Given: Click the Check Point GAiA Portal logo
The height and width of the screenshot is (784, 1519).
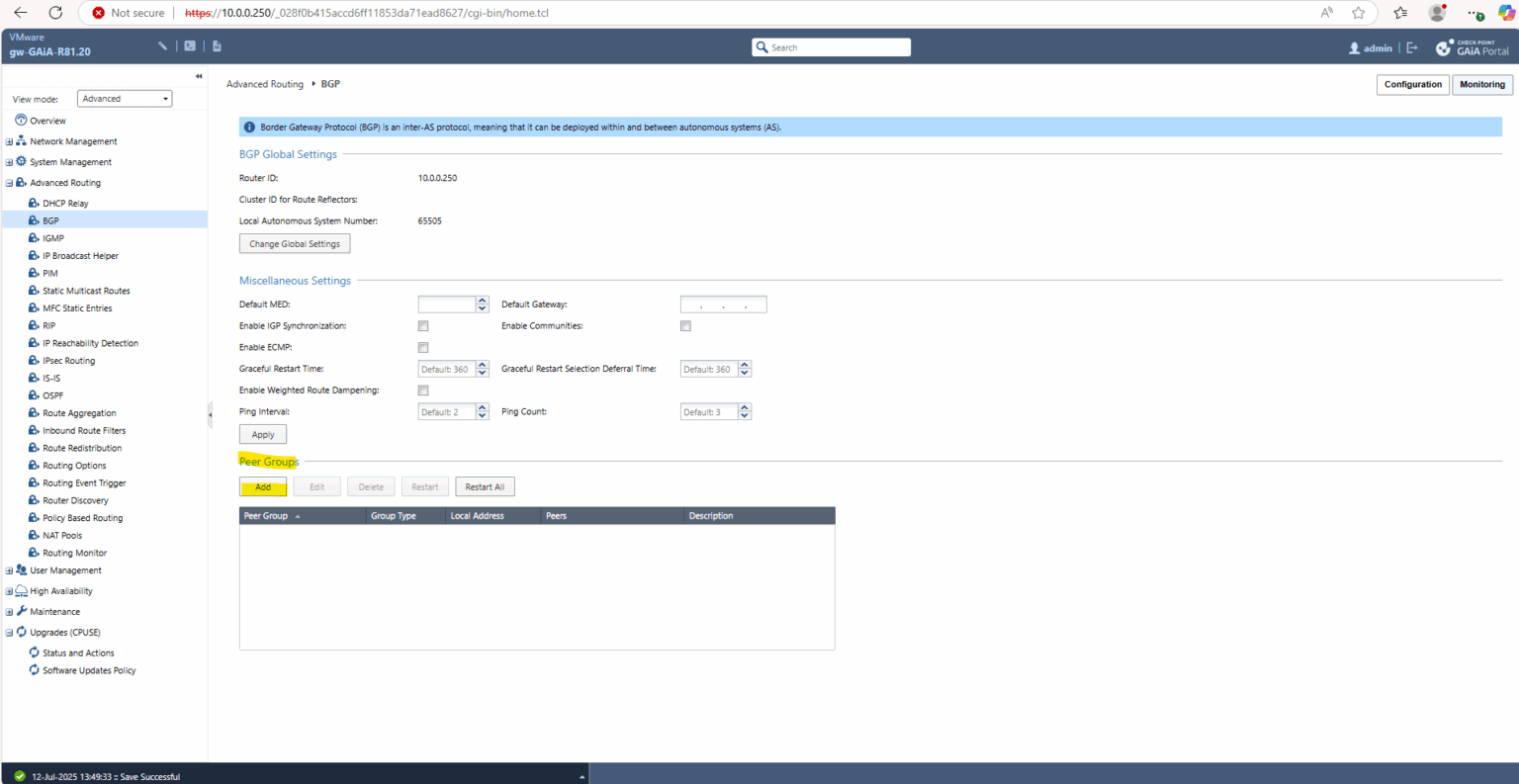Looking at the screenshot, I should [x=1473, y=46].
